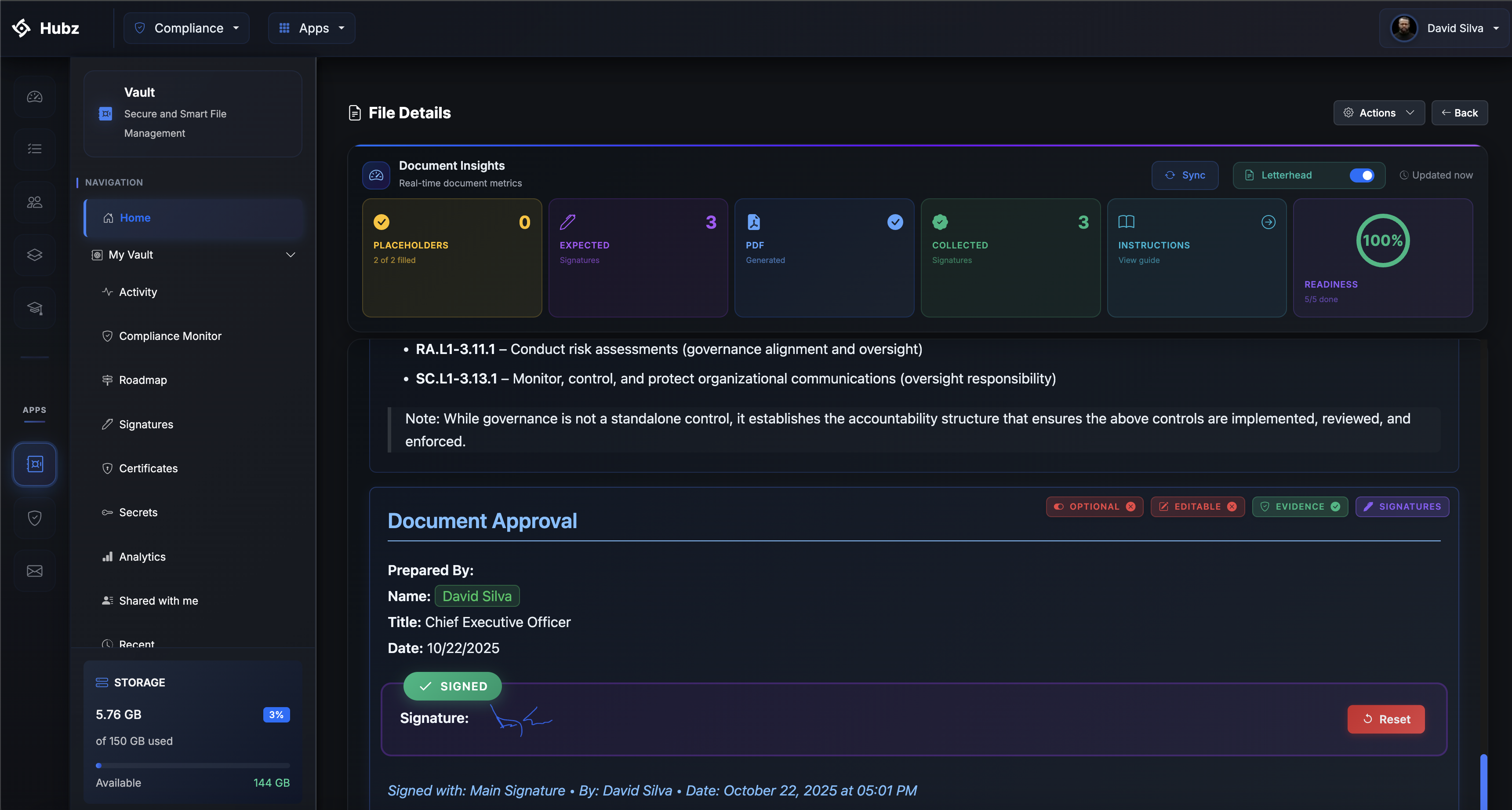
Task: Open Compliance Monitor in navigation
Action: (170, 336)
